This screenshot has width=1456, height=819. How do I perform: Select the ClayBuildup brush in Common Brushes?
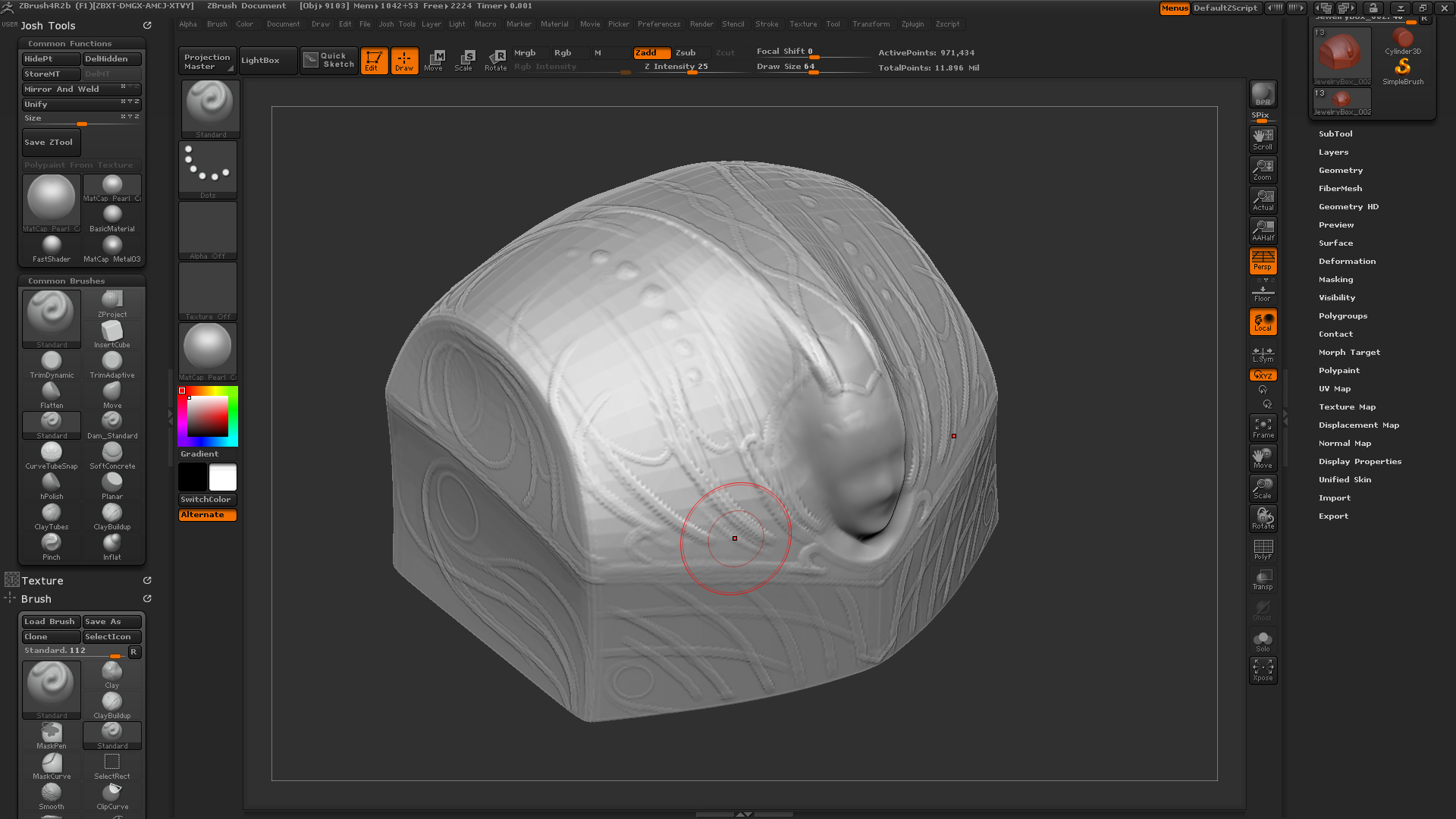coord(112,516)
